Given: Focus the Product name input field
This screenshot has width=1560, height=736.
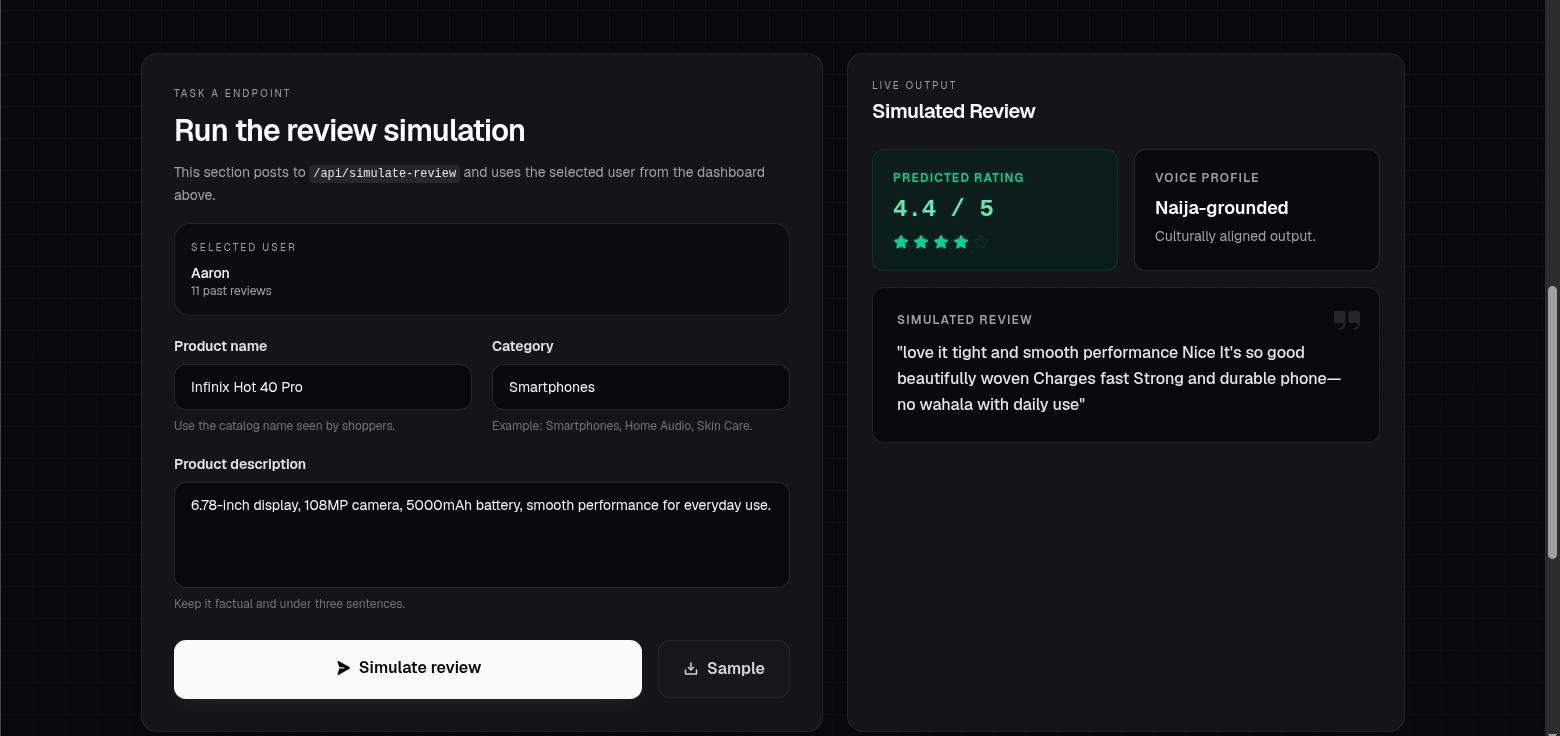Looking at the screenshot, I should click(323, 387).
